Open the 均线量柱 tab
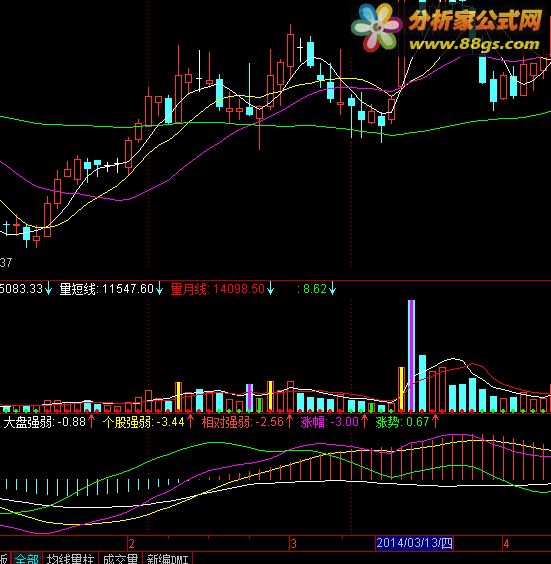551x564 pixels. 70,559
